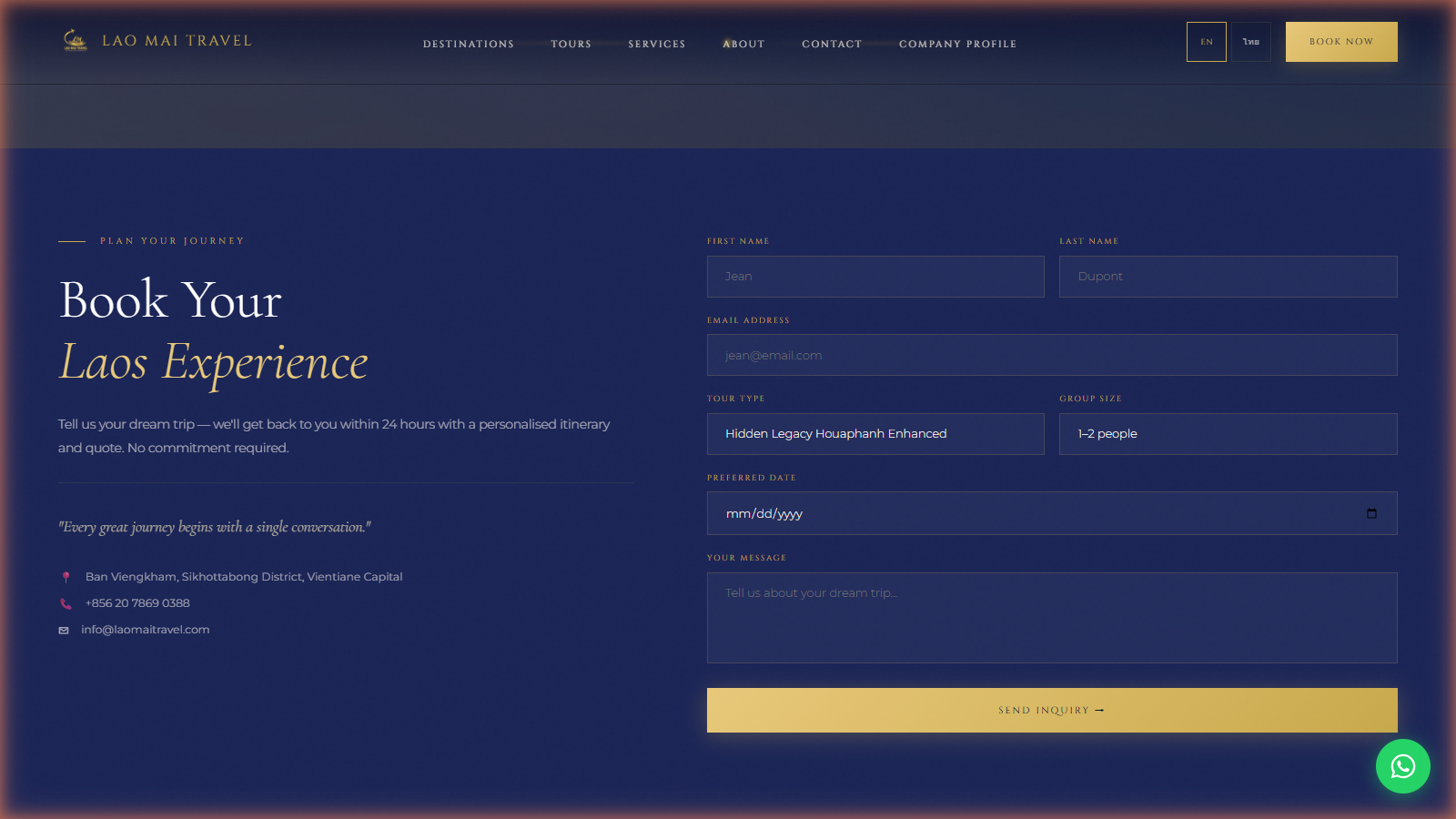Click the Your Message text area

[1051, 618]
